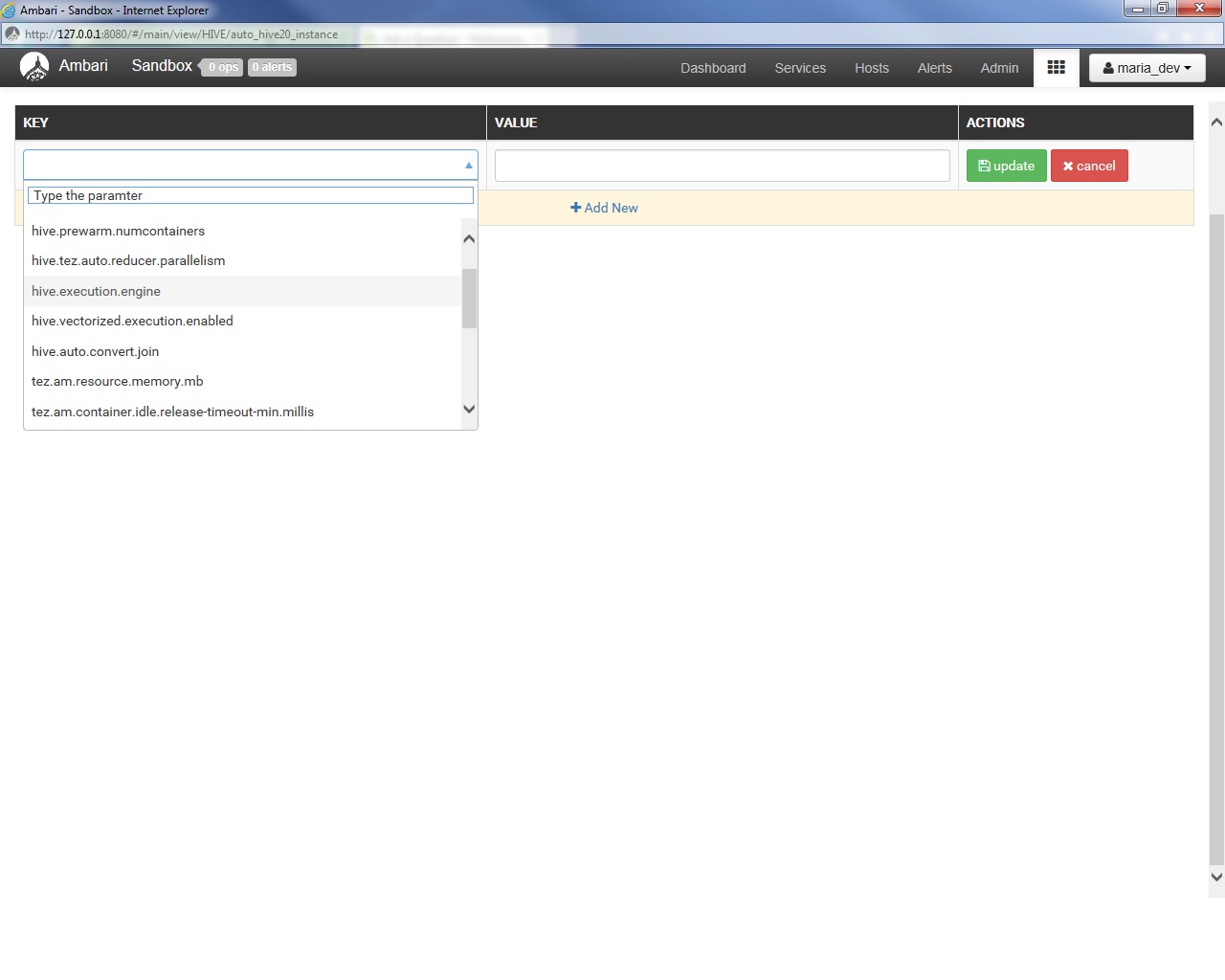
Task: Click the Type the paramter search field
Action: click(250, 195)
